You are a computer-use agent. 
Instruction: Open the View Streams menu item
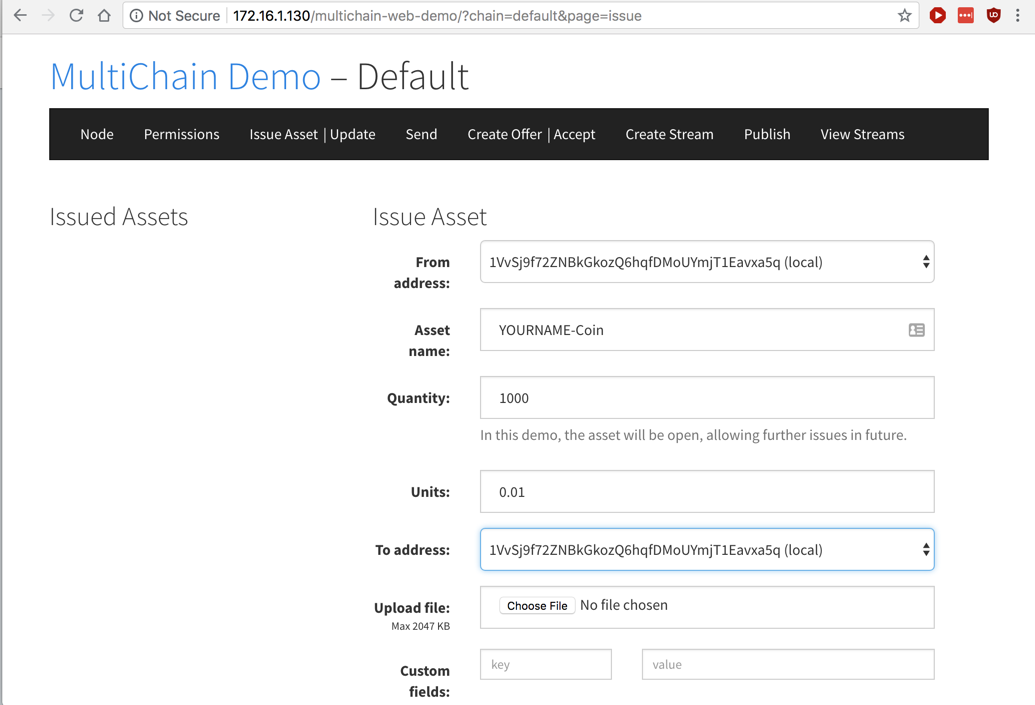(x=862, y=134)
